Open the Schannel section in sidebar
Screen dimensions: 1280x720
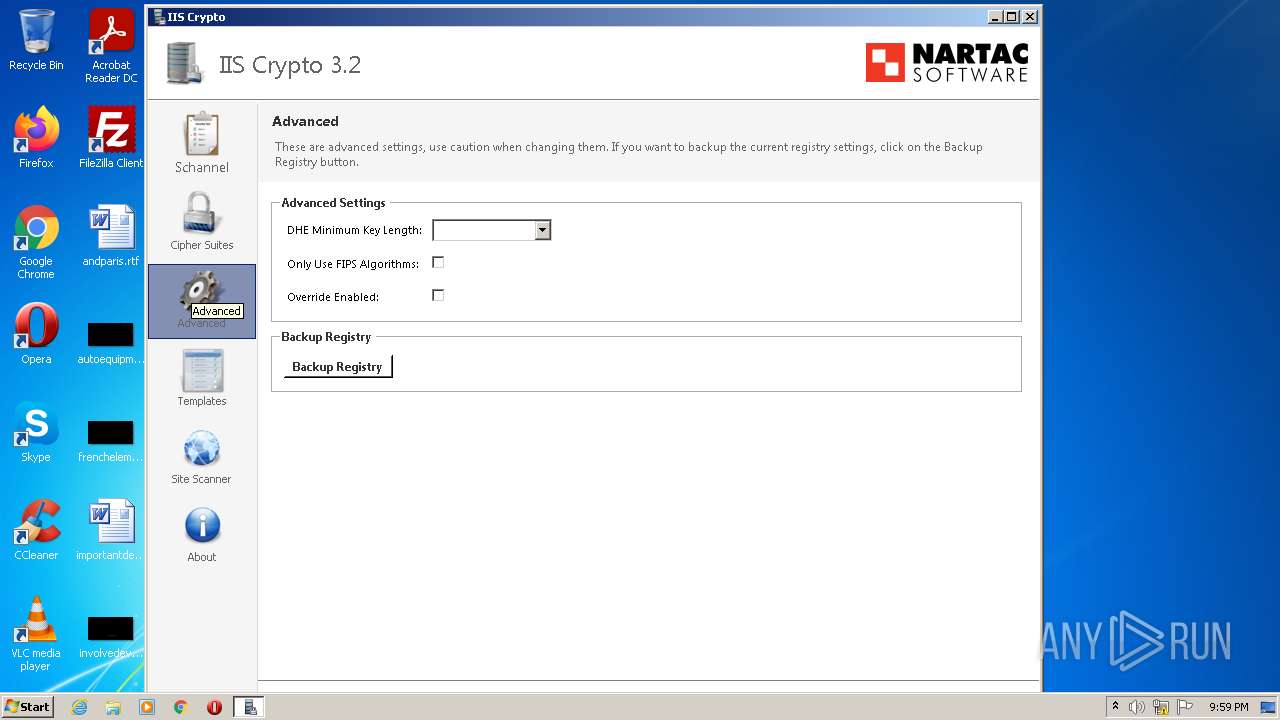201,143
